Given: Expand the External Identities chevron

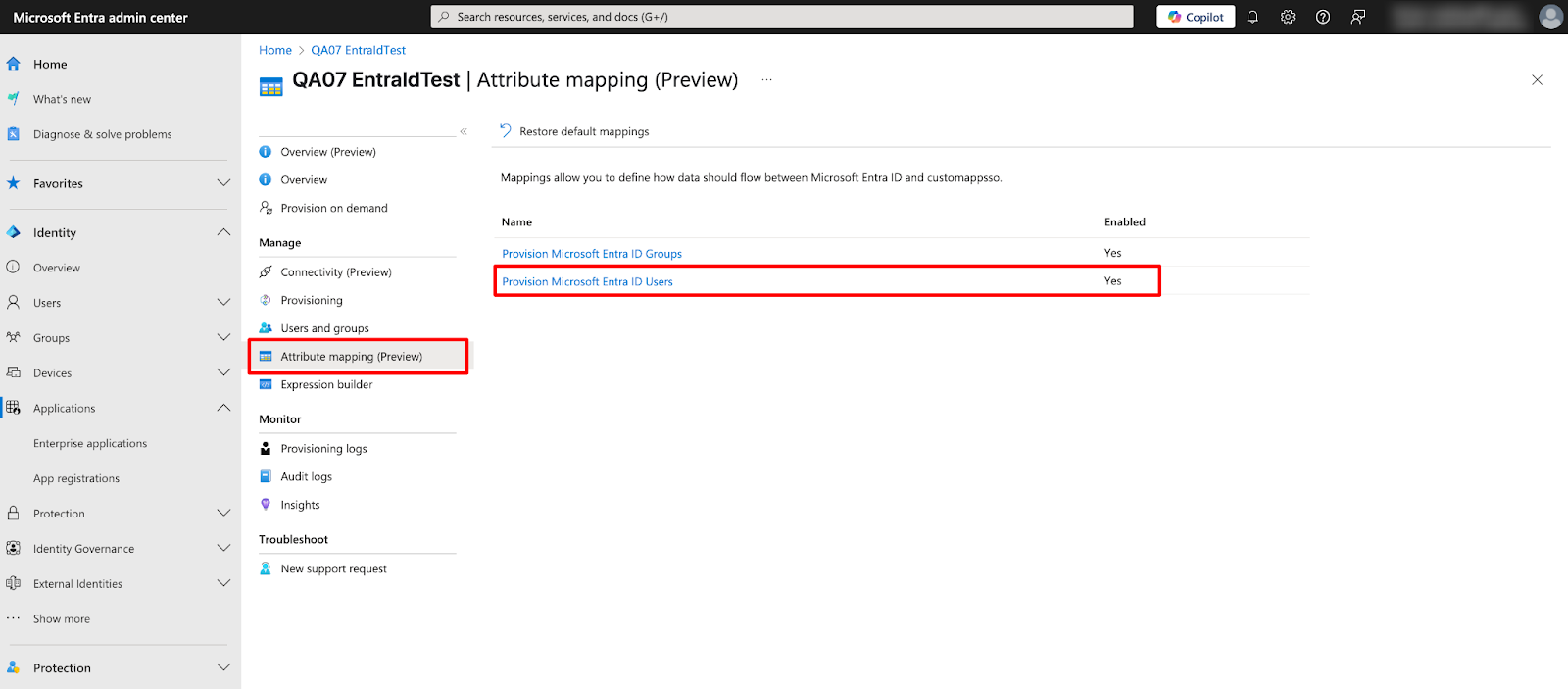Looking at the screenshot, I should coord(223,584).
